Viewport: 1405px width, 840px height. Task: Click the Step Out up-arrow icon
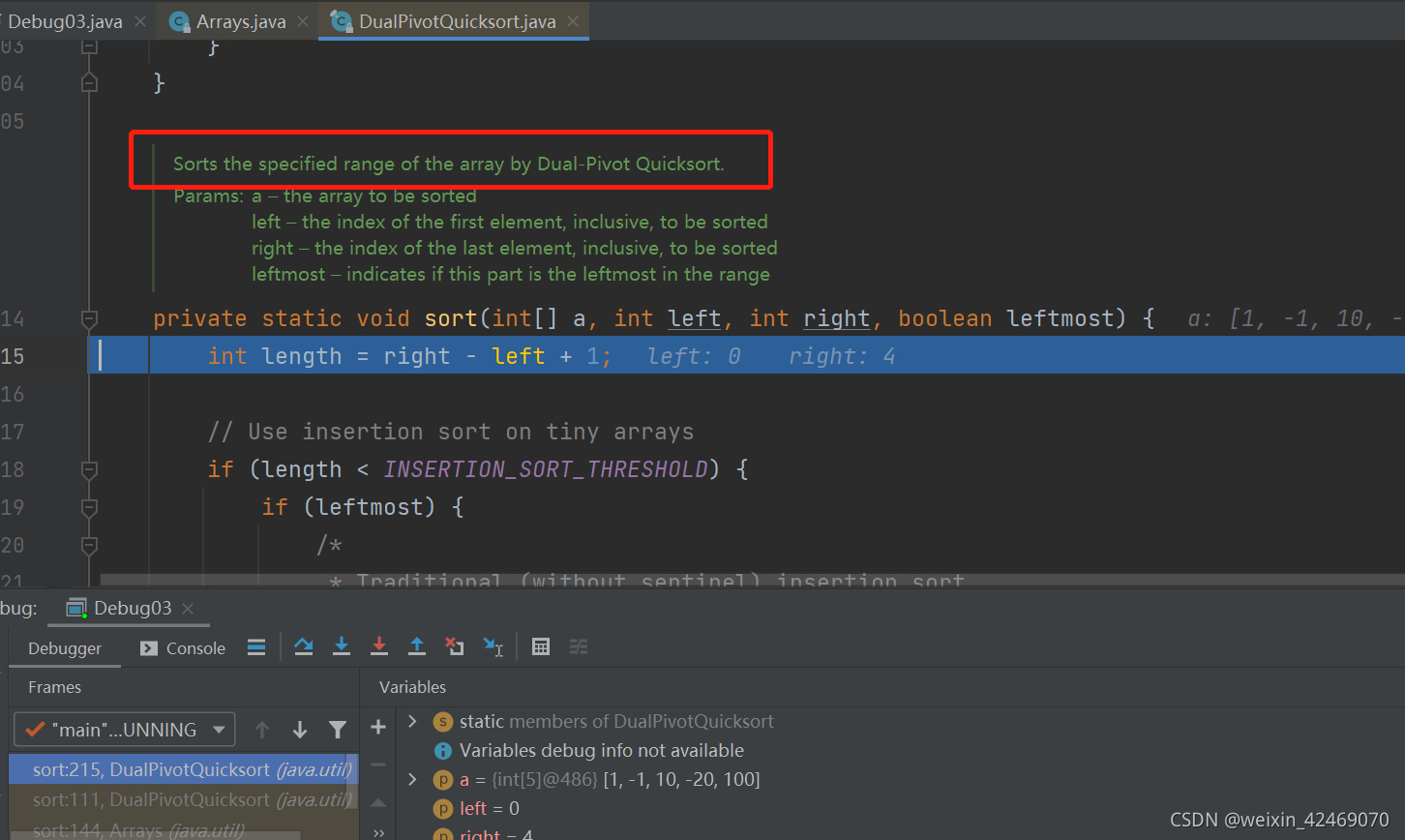pos(417,646)
